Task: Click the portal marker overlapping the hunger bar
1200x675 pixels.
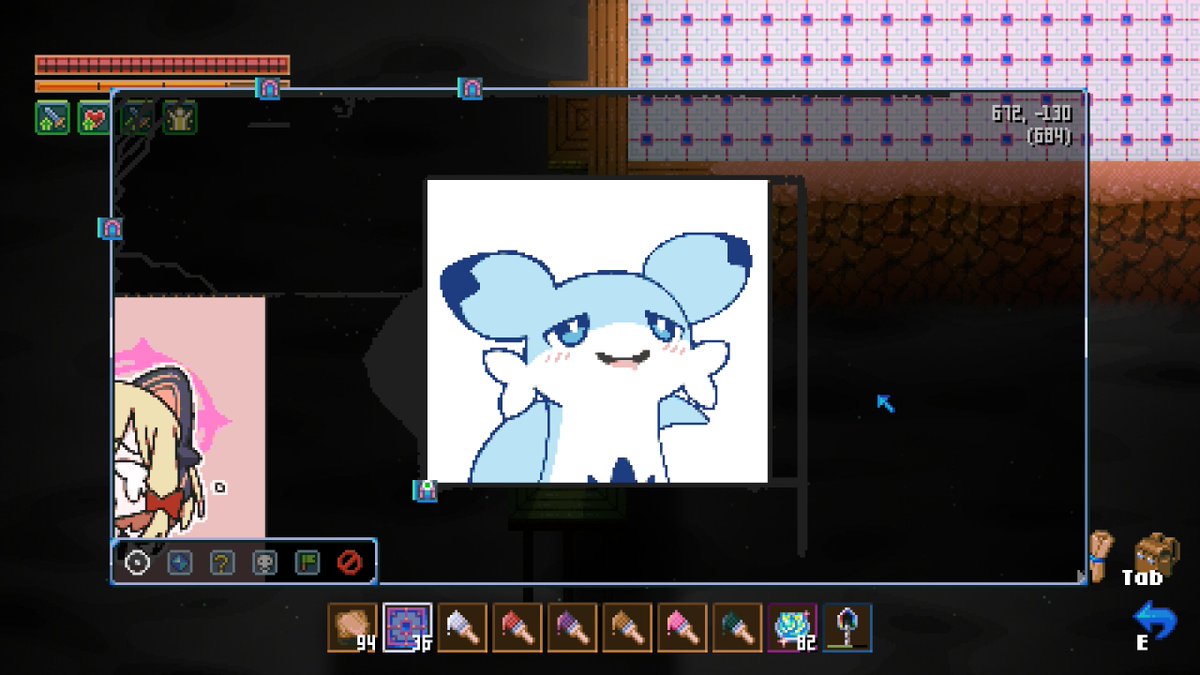Action: pyautogui.click(x=267, y=88)
